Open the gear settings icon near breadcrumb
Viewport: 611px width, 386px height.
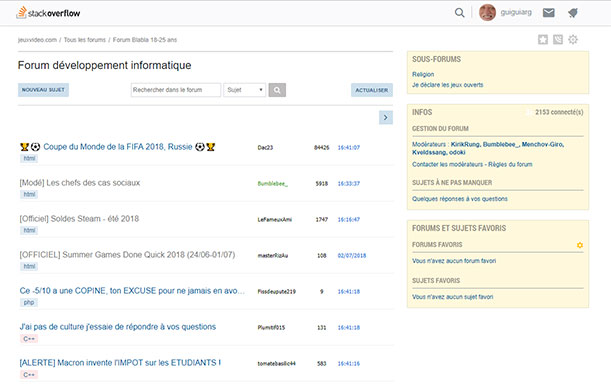point(573,39)
